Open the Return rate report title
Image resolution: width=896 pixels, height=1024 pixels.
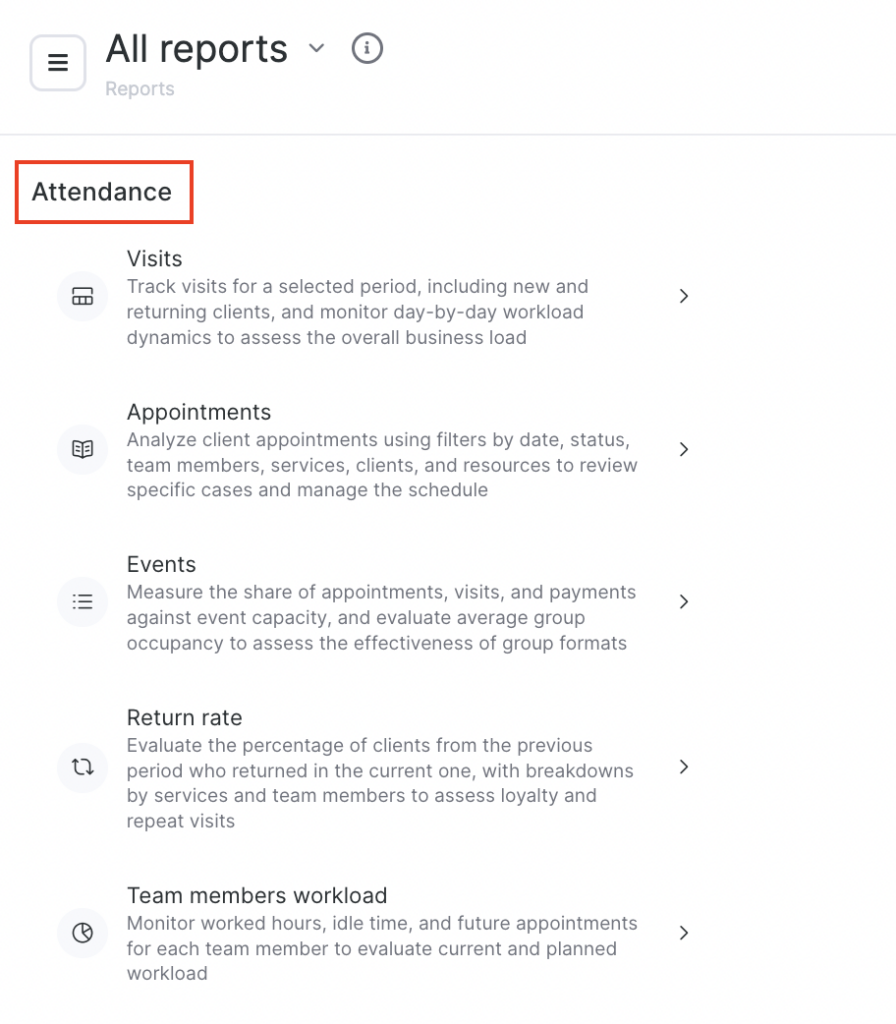(x=184, y=717)
